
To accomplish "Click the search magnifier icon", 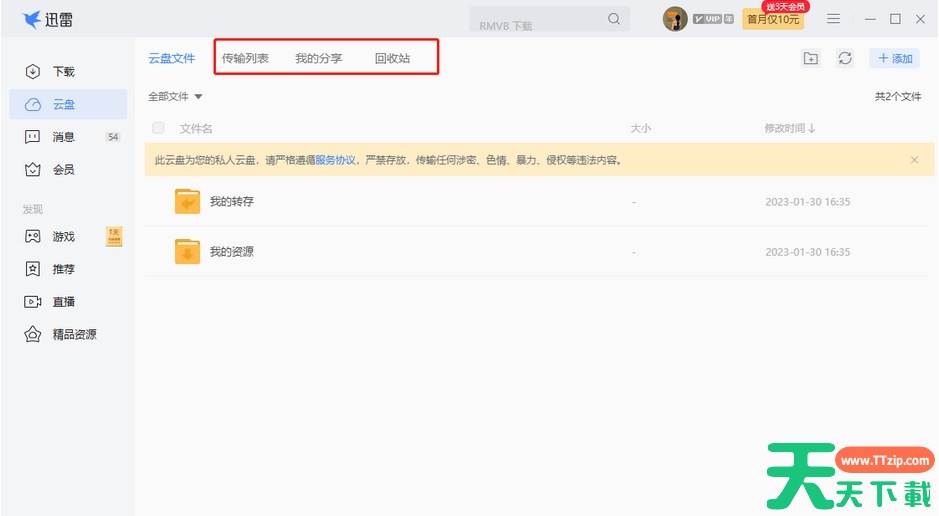I will [614, 19].
